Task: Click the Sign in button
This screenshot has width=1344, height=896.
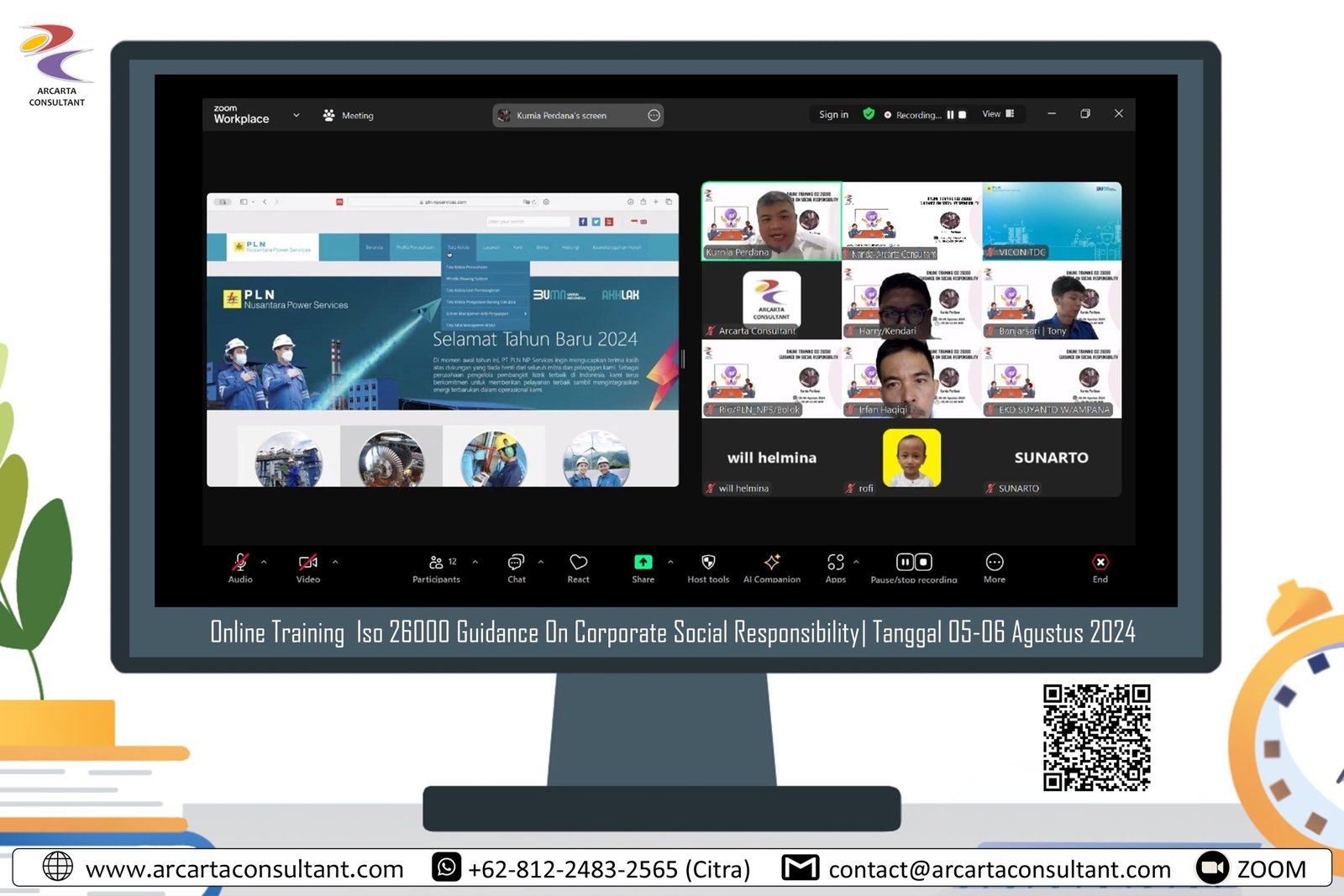Action: (x=833, y=115)
